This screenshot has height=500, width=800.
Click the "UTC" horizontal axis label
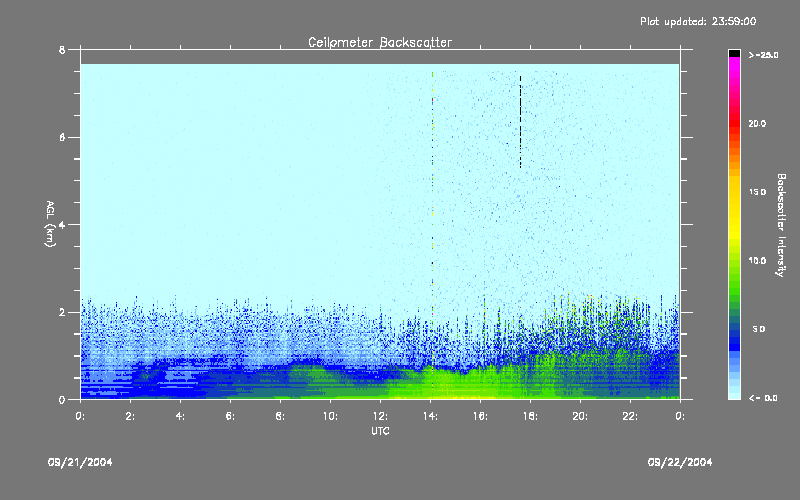pyautogui.click(x=380, y=431)
